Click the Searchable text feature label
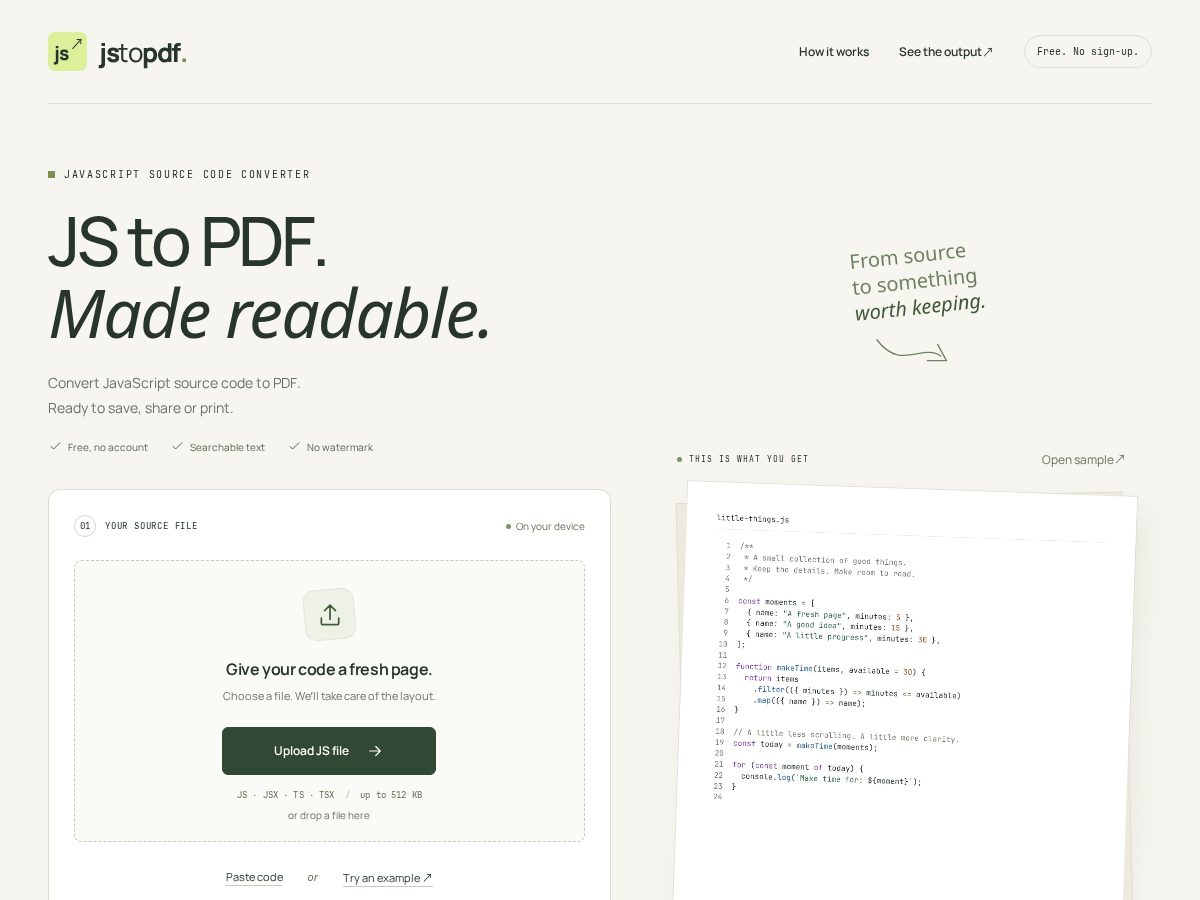Viewport: 1200px width, 900px height. [227, 447]
